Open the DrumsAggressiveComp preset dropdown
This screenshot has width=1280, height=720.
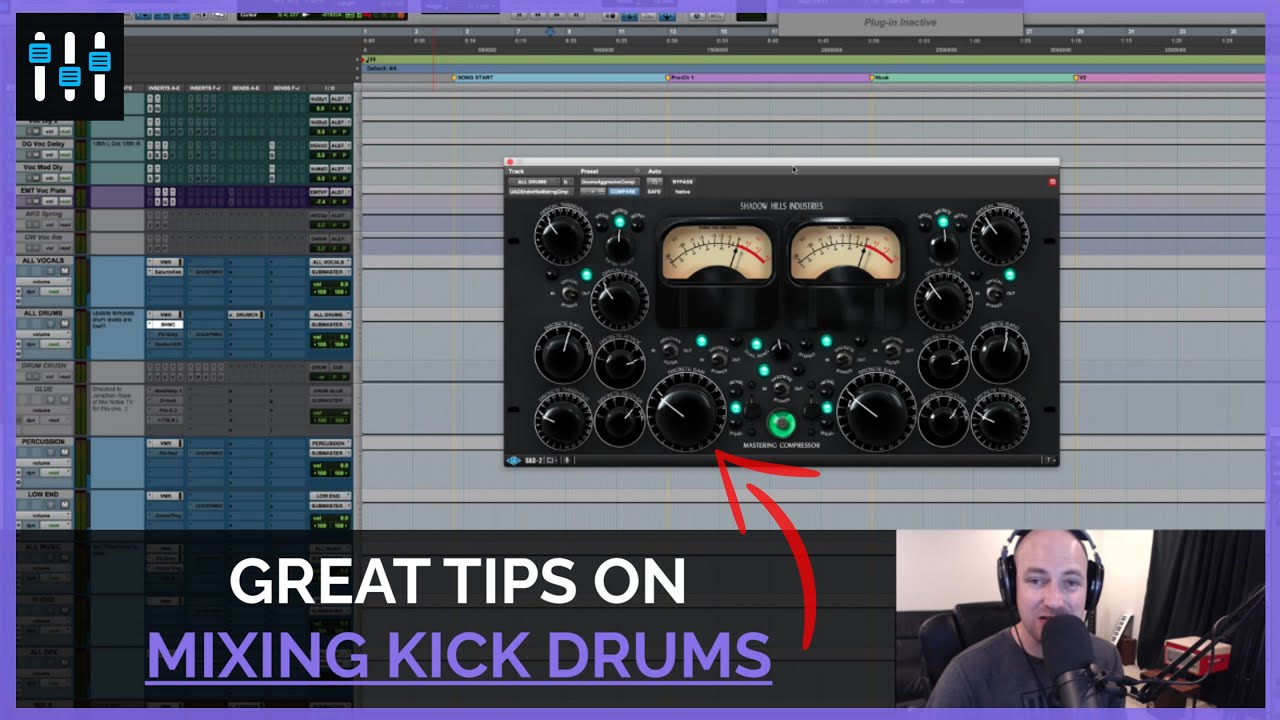tap(612, 182)
